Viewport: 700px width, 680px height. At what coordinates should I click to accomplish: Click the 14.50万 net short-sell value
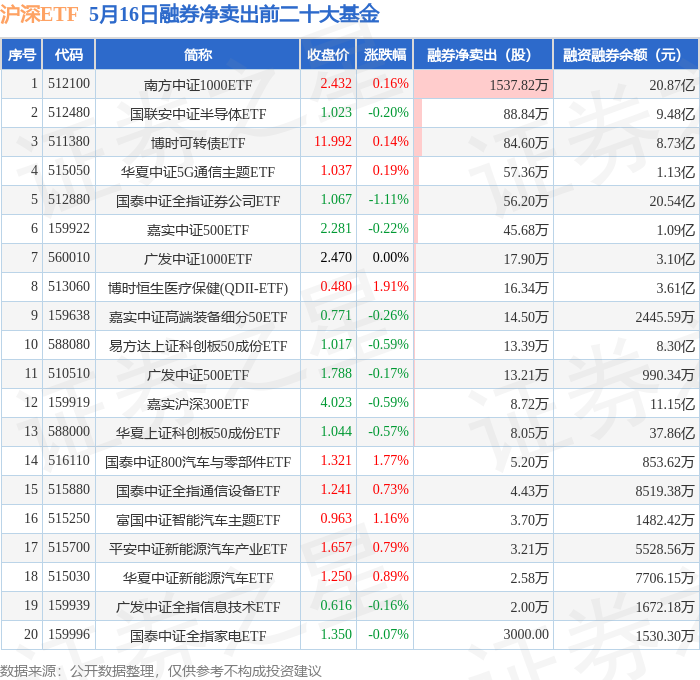[525, 317]
